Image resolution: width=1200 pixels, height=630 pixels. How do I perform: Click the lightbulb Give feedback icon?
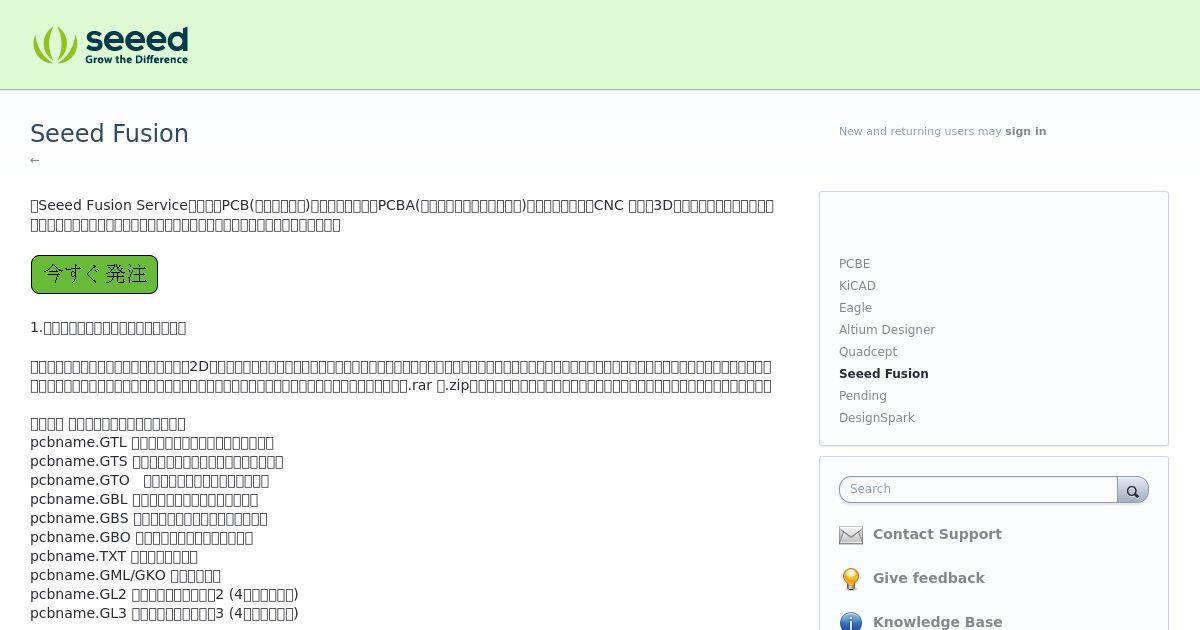851,579
